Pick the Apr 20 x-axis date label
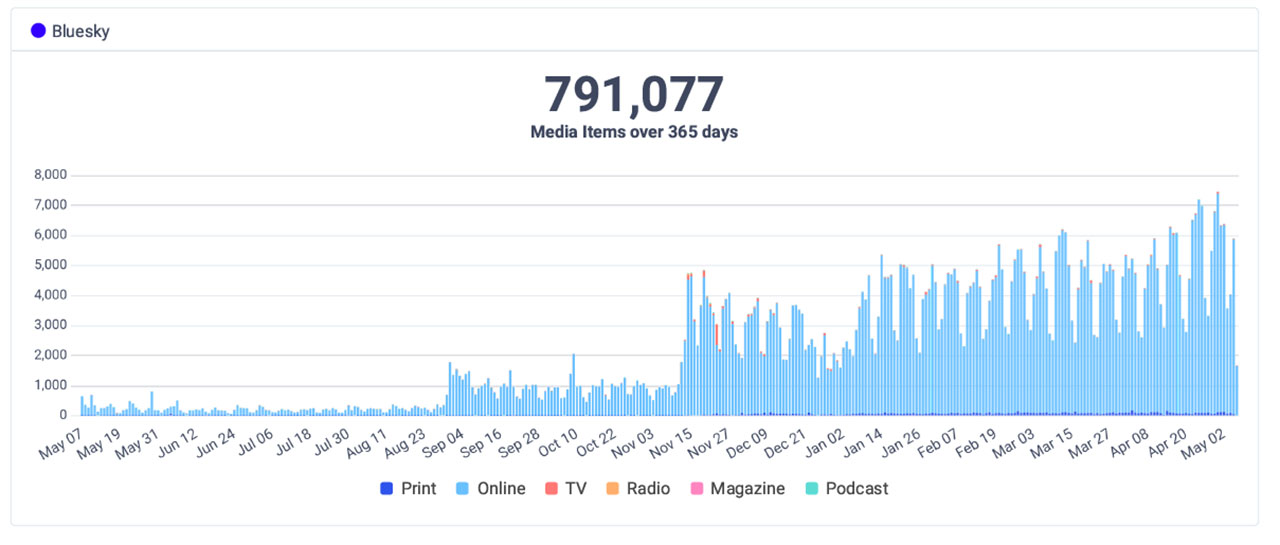The image size is (1280, 545). (1168, 441)
